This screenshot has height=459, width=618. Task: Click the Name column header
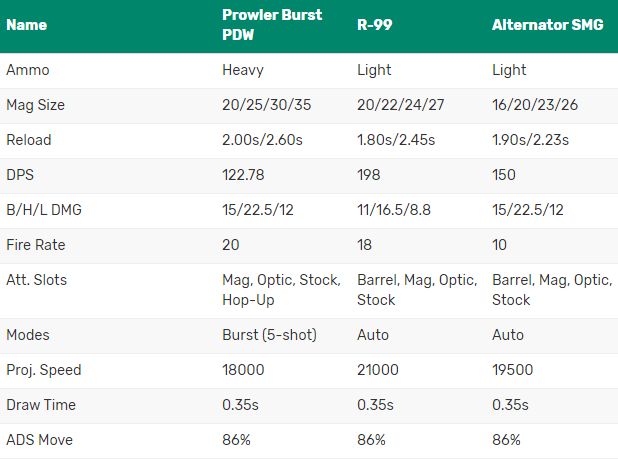26,25
